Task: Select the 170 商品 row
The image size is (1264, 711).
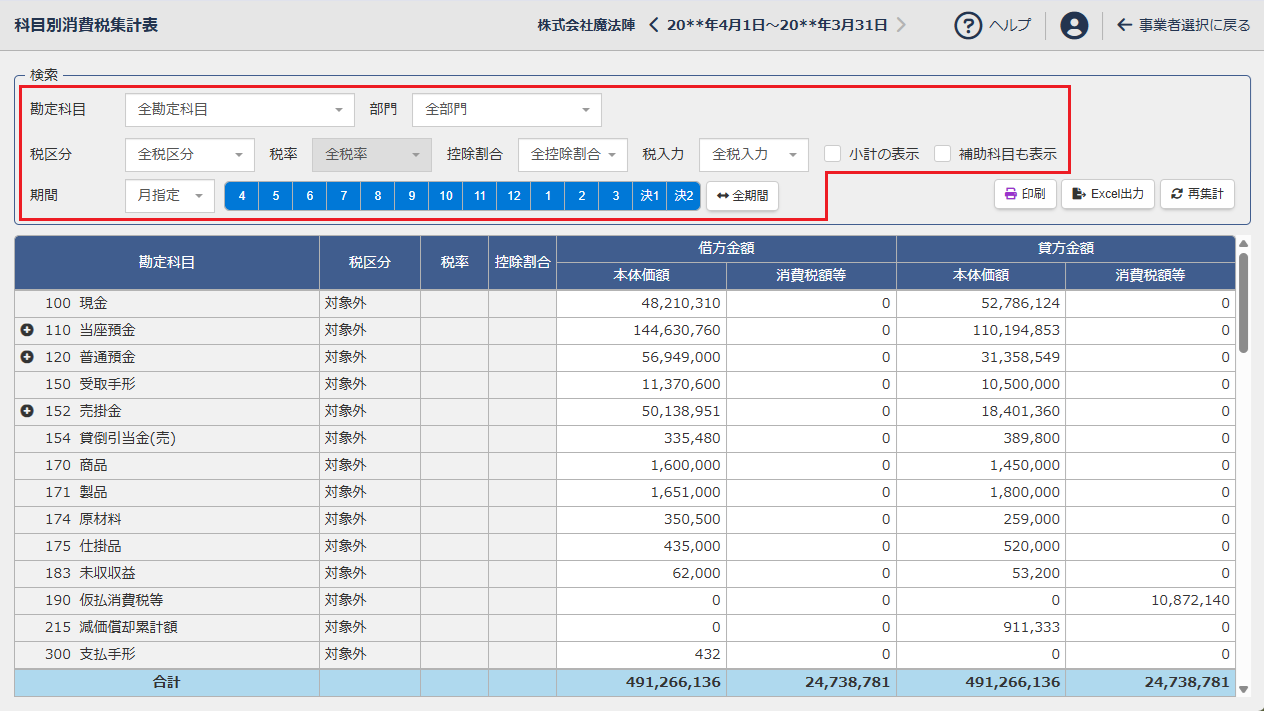Action: [625, 465]
